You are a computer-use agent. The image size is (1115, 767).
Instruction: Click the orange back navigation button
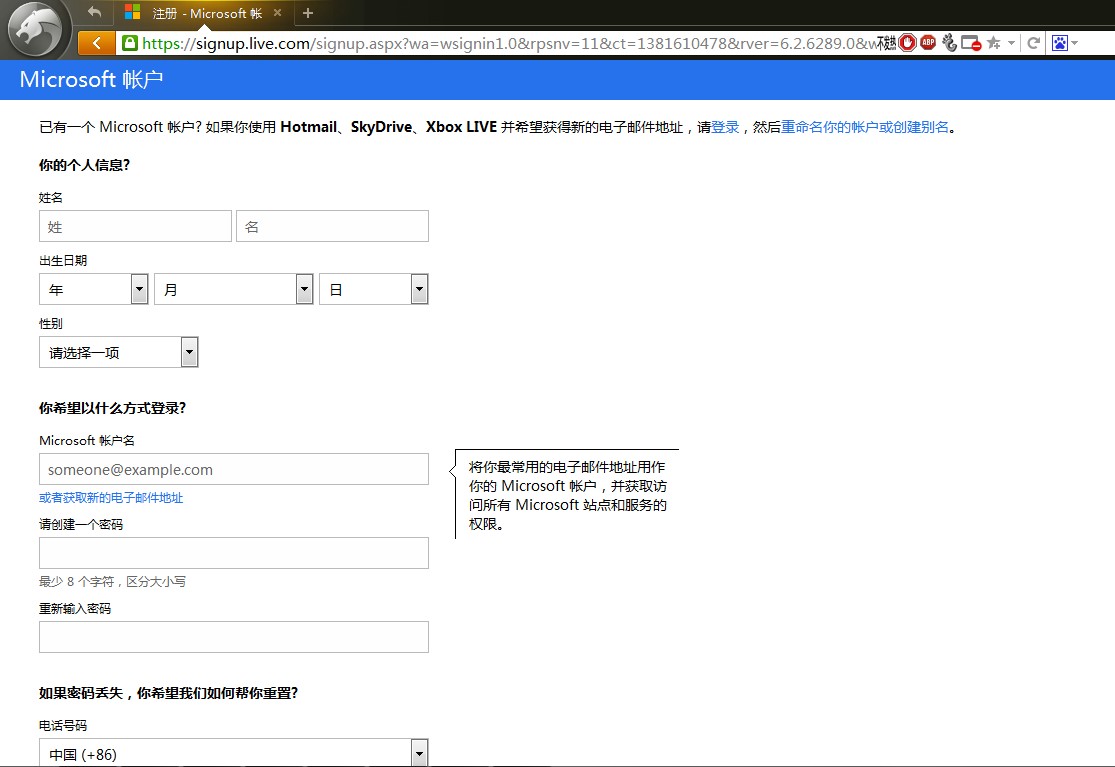click(96, 43)
